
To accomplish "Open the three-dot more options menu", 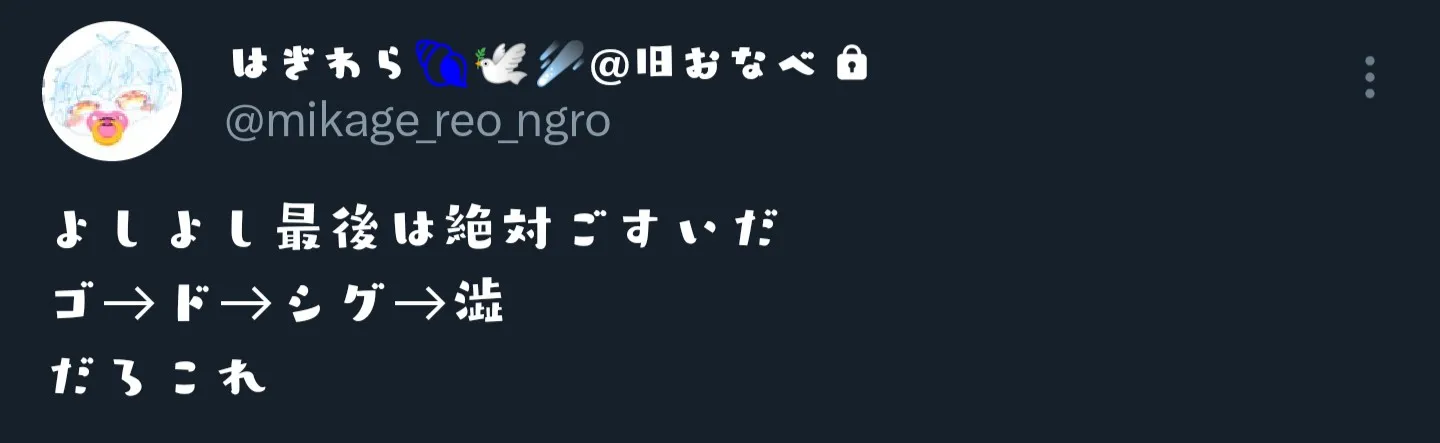I will point(1370,77).
